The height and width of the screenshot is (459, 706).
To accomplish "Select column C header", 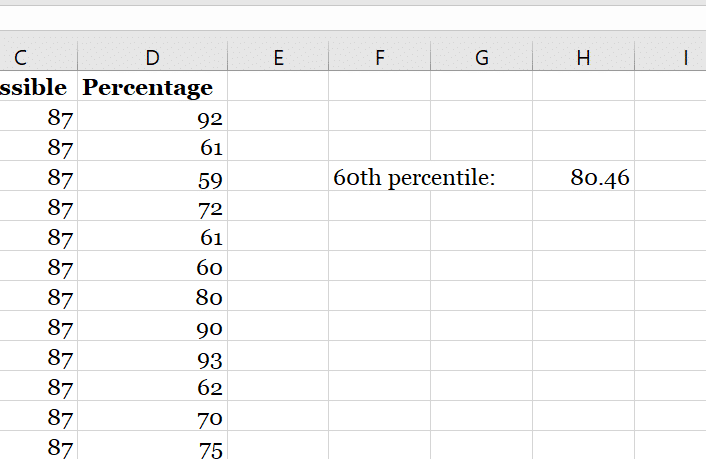I will click(x=37, y=58).
